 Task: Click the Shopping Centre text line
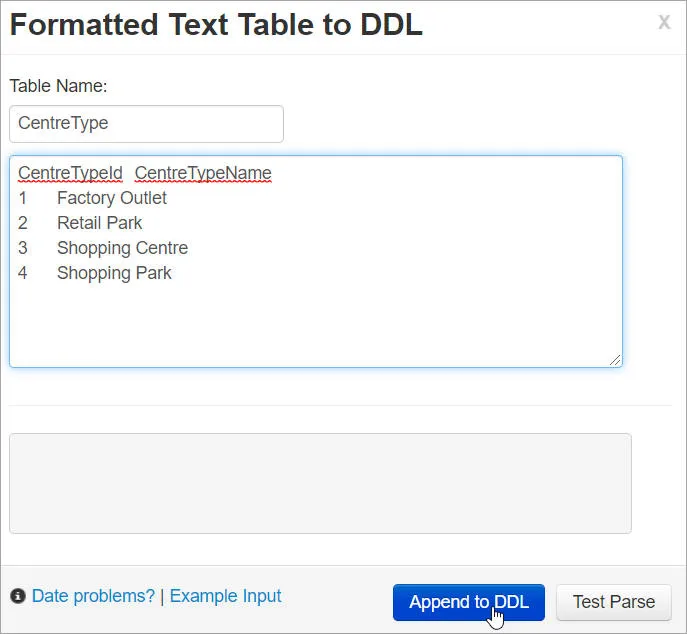(x=122, y=248)
